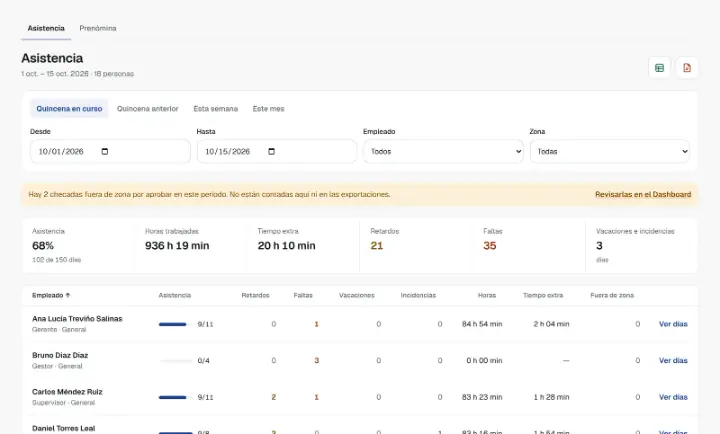Switch to the Prenómina tab
Screen dimensions: 720x434
tap(98, 28)
